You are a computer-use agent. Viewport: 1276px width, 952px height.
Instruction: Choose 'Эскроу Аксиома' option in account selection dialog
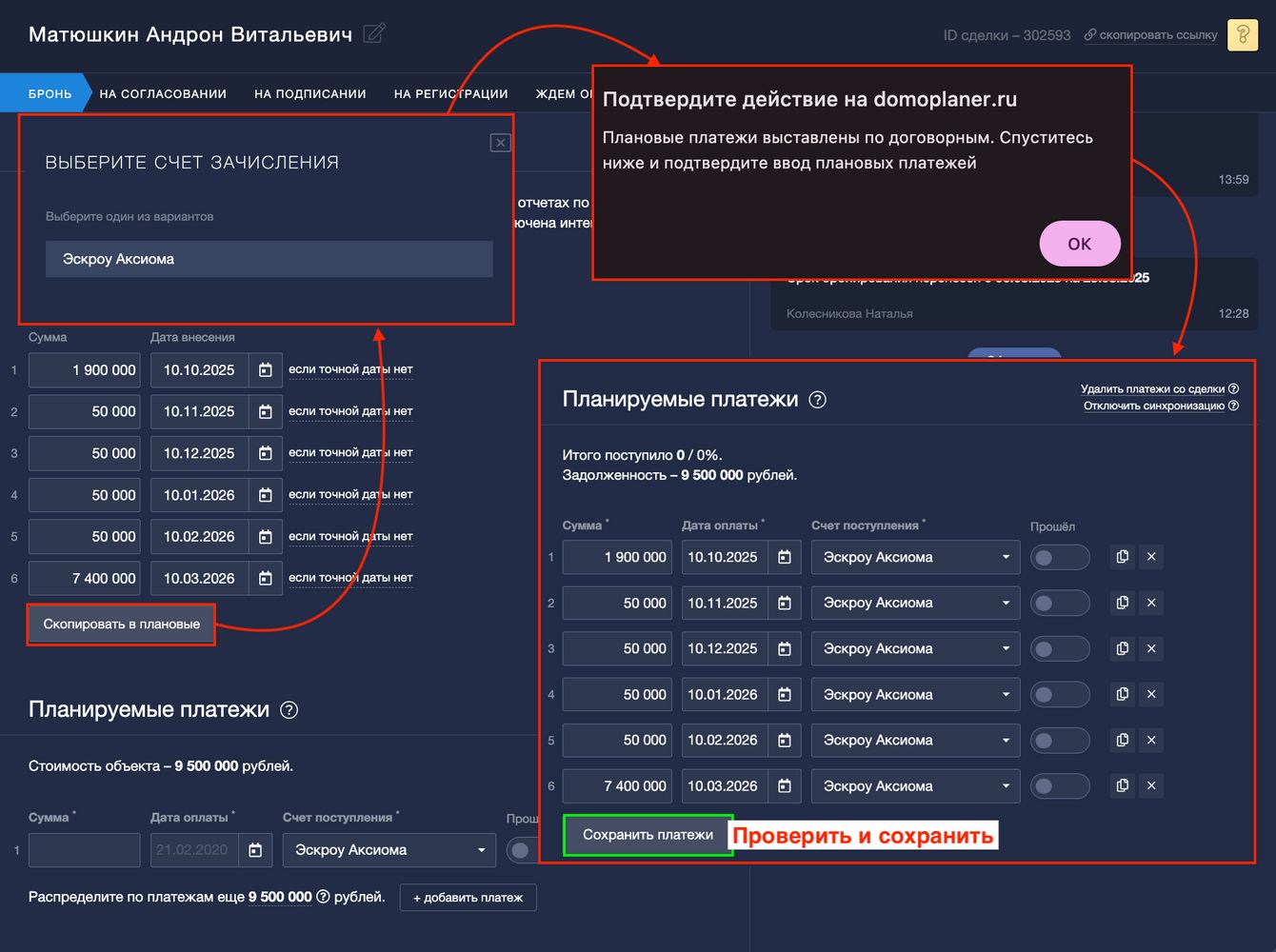(269, 259)
